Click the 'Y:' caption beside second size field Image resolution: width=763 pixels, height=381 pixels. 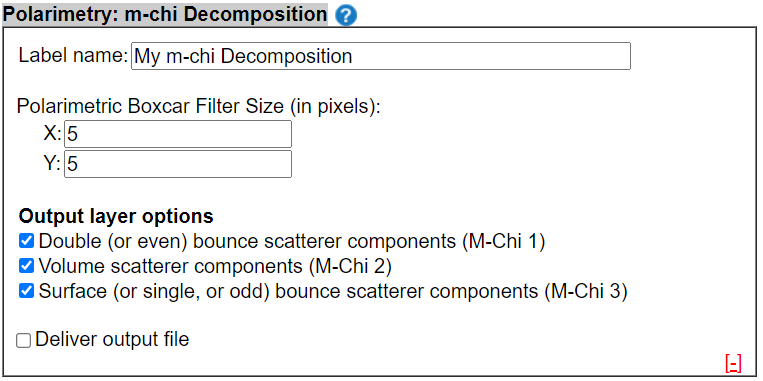tap(53, 164)
